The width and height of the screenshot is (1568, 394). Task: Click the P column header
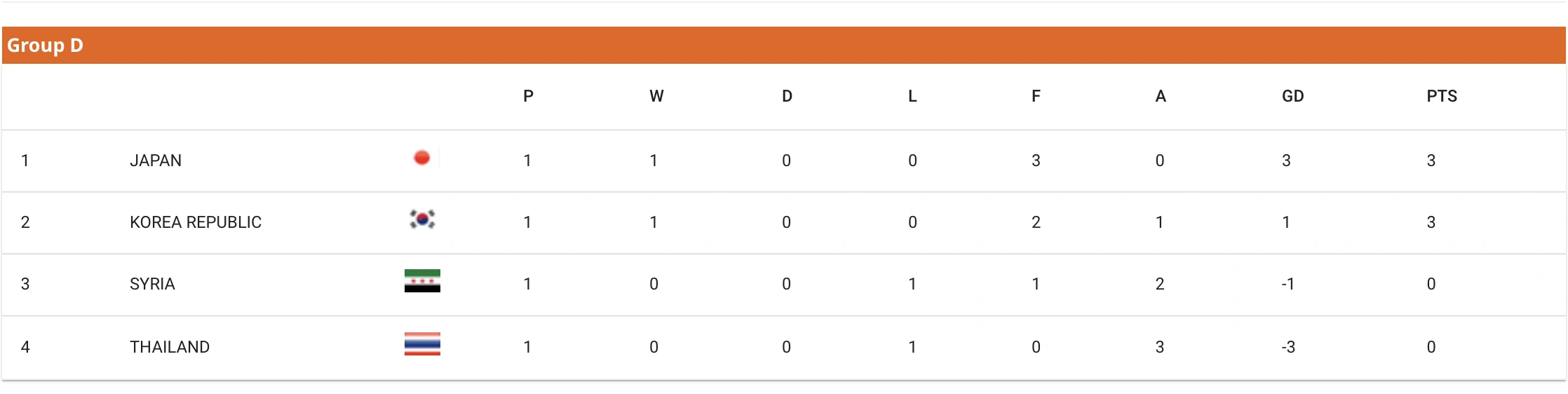pos(528,96)
